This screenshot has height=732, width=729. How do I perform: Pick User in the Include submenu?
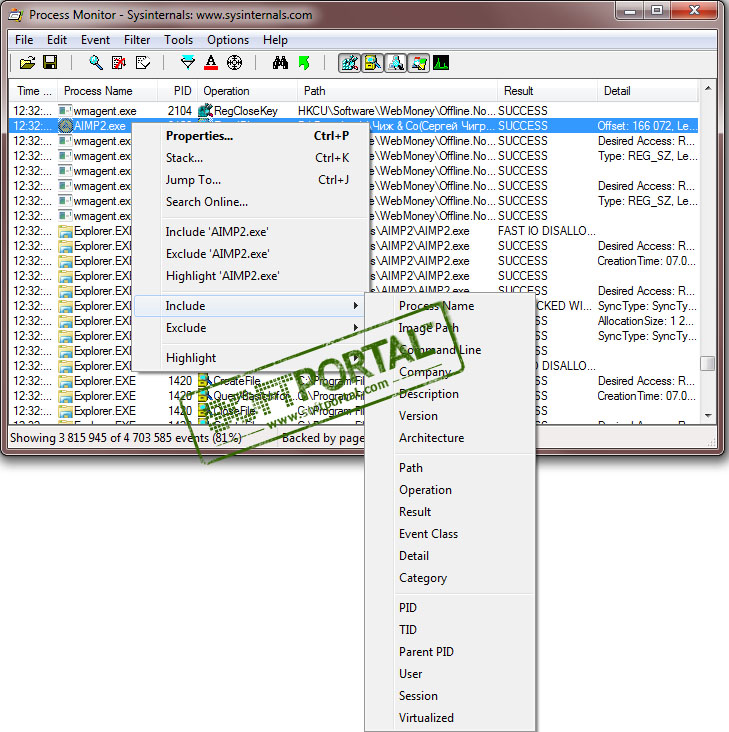click(x=450, y=674)
